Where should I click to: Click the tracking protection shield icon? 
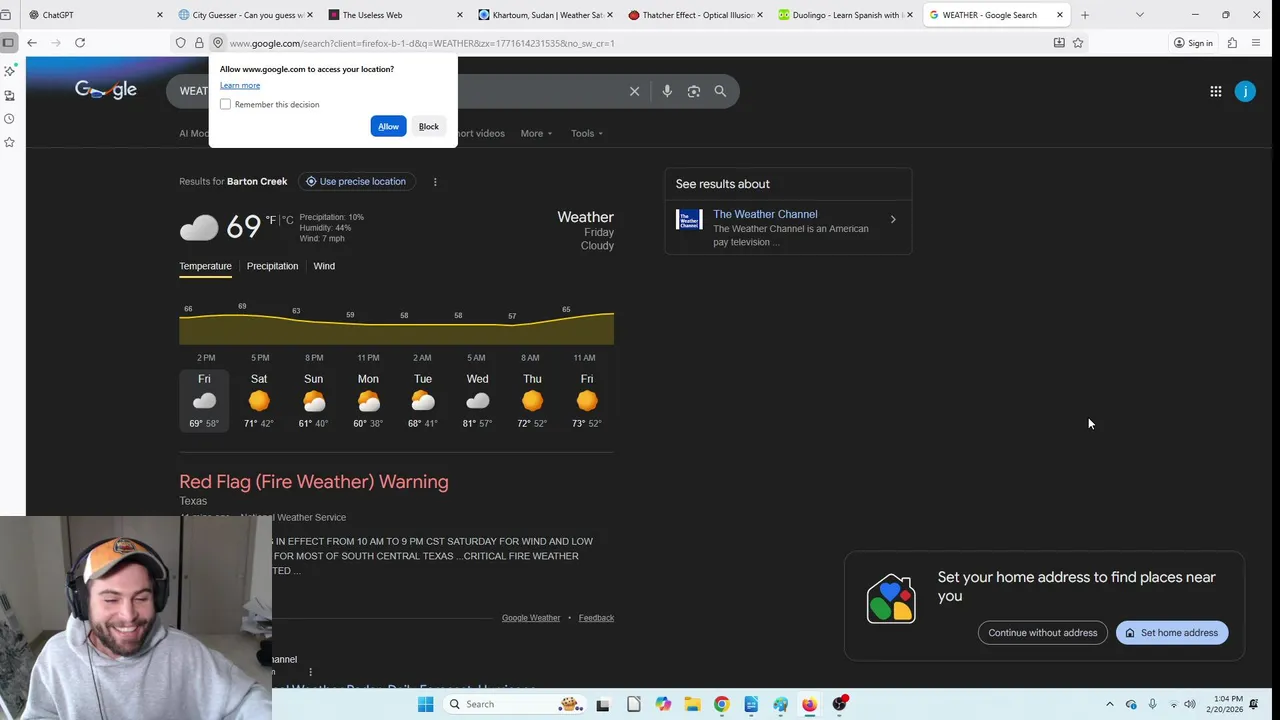180,43
